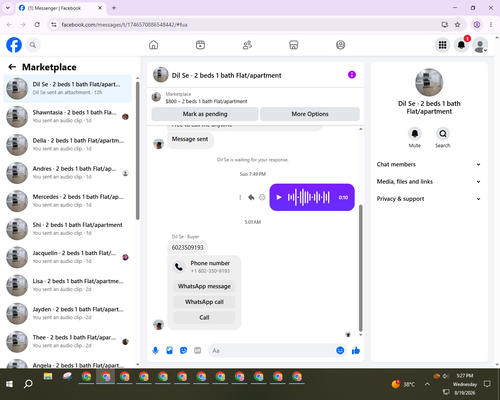Go to Home feed icon

(x=153, y=45)
